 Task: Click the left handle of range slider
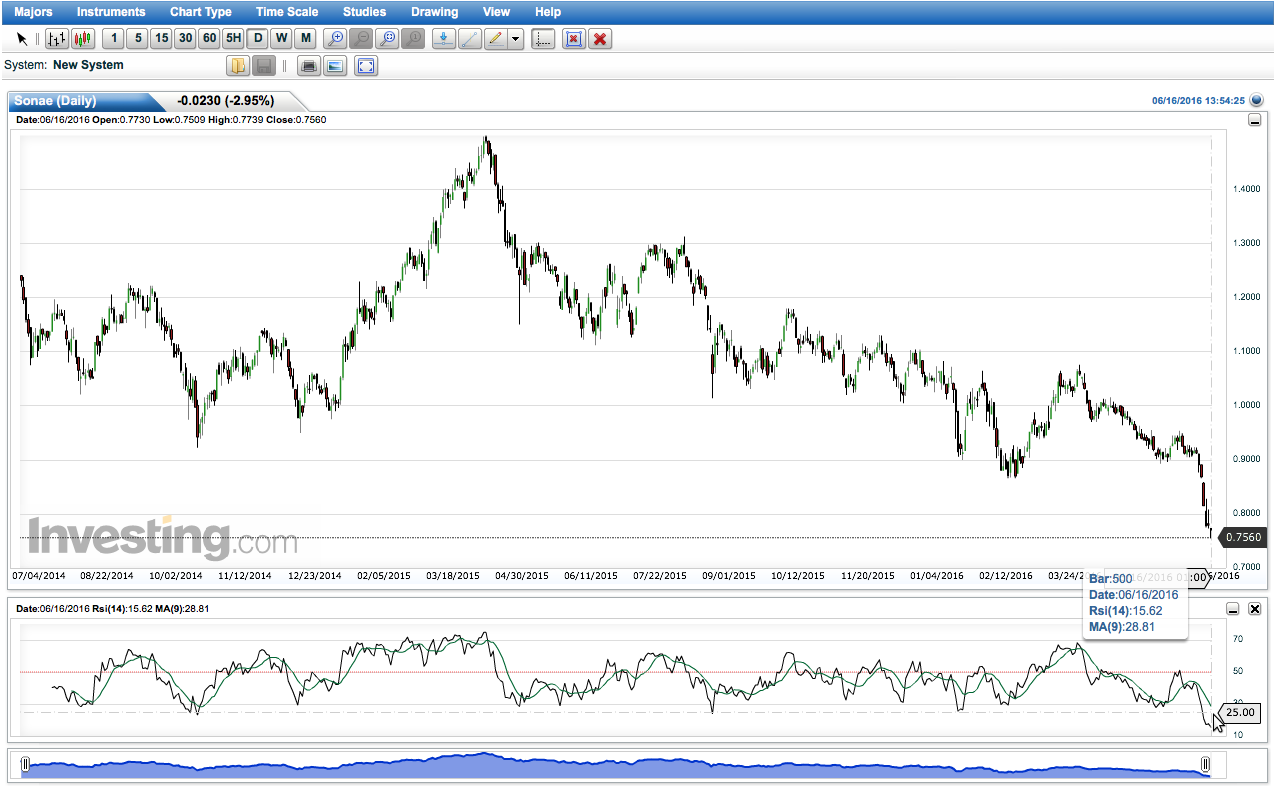pos(26,765)
